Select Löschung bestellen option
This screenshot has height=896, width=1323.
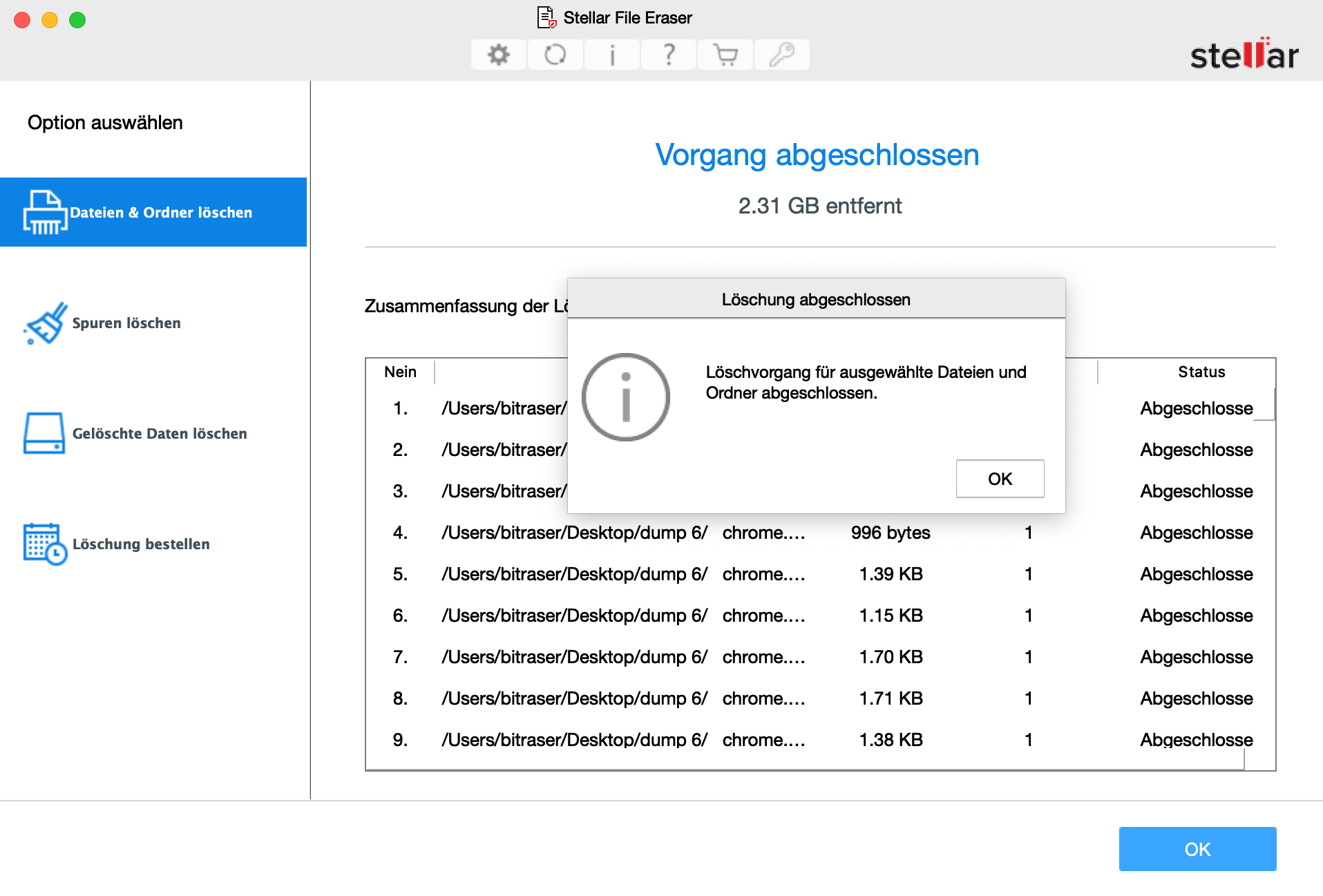pyautogui.click(x=153, y=544)
